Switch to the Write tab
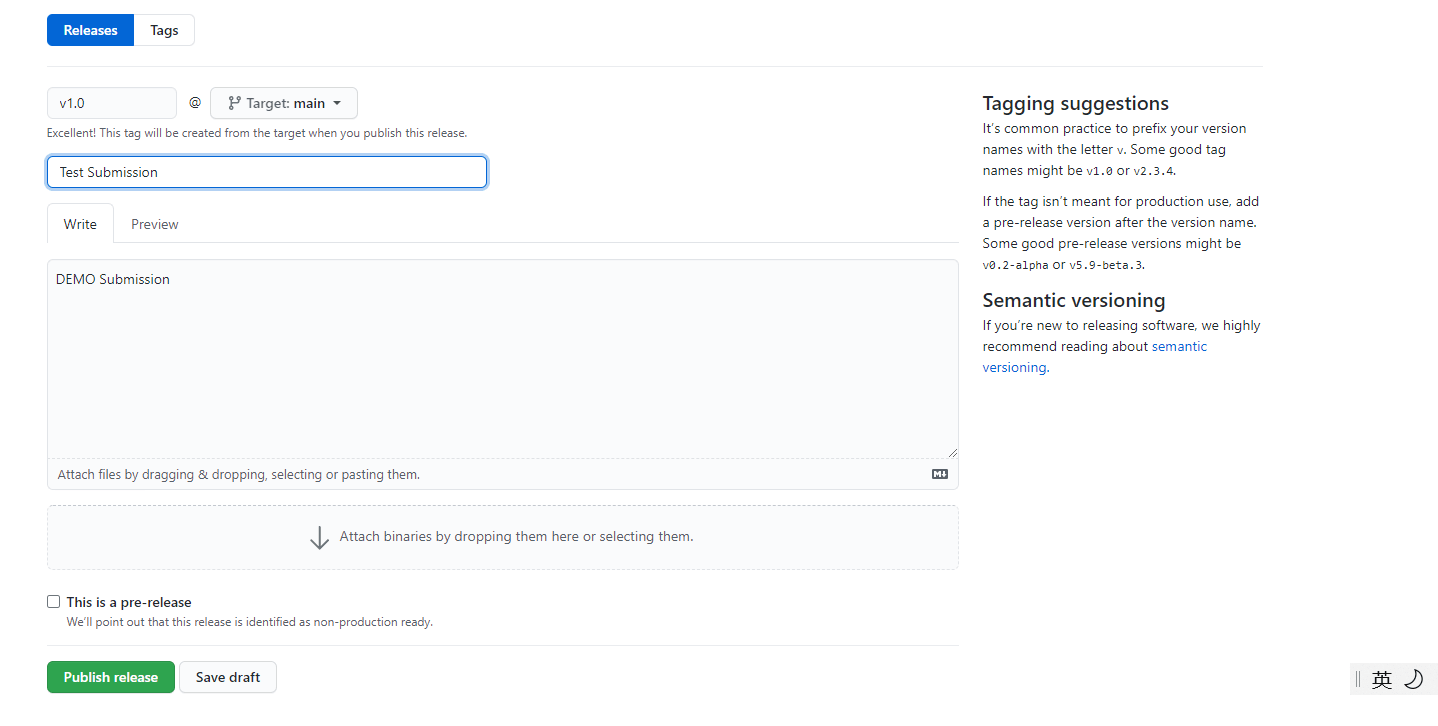Viewport: 1438px width, 726px height. [x=80, y=224]
